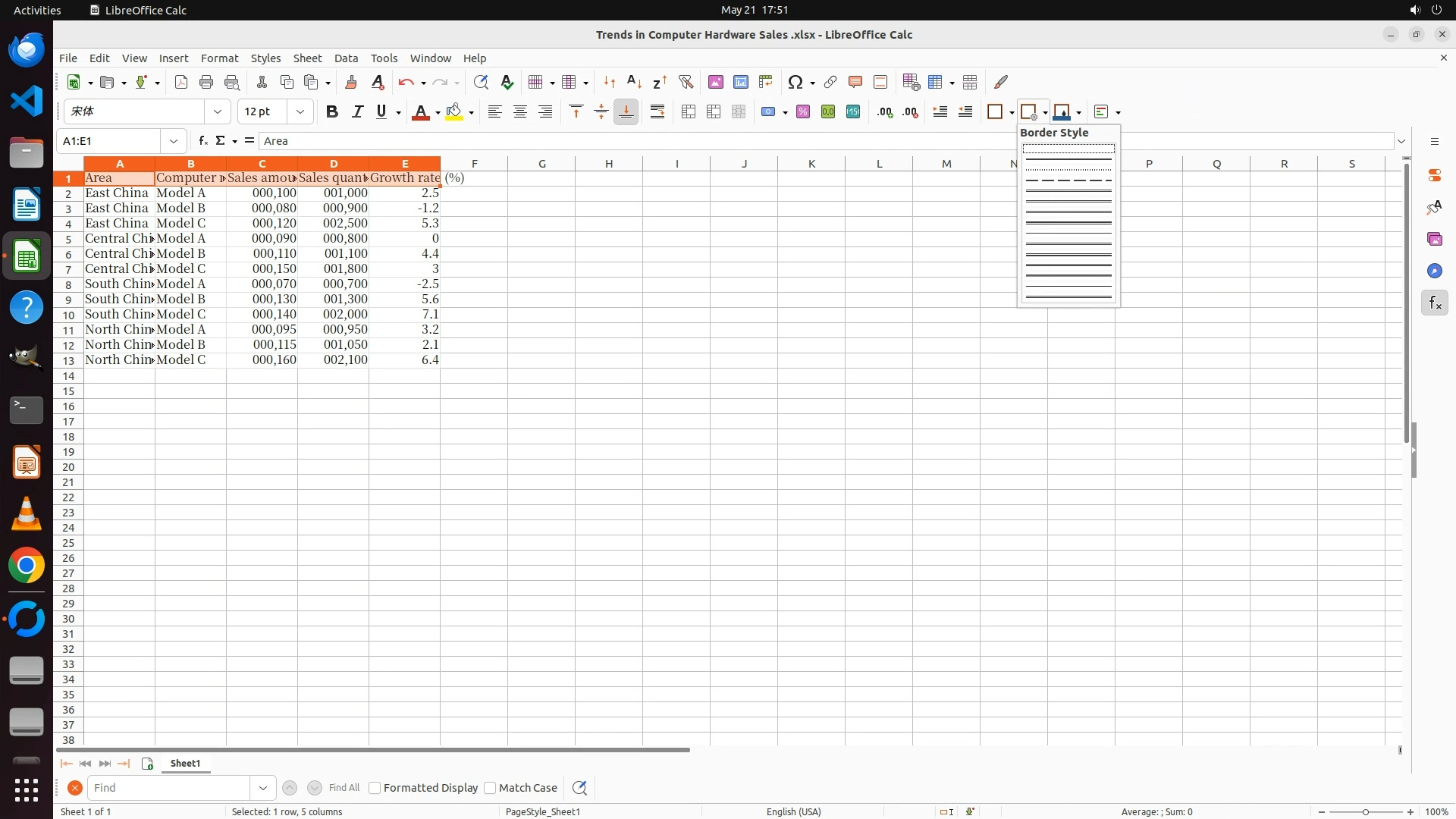Click the Print toolbar icon
This screenshot has height=819, width=1456.
(x=206, y=82)
